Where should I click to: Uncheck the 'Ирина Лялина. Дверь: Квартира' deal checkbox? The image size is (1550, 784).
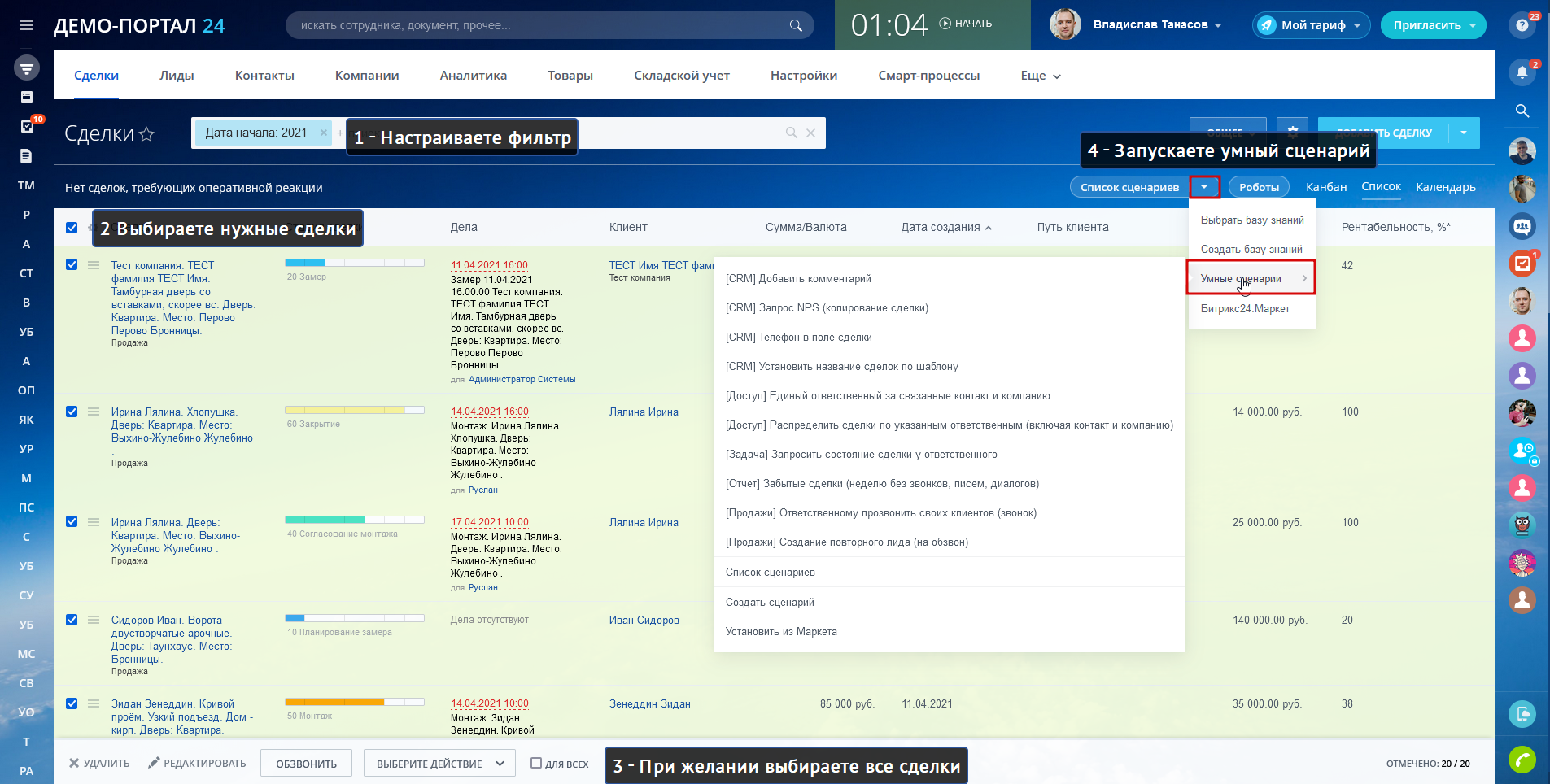point(72,521)
